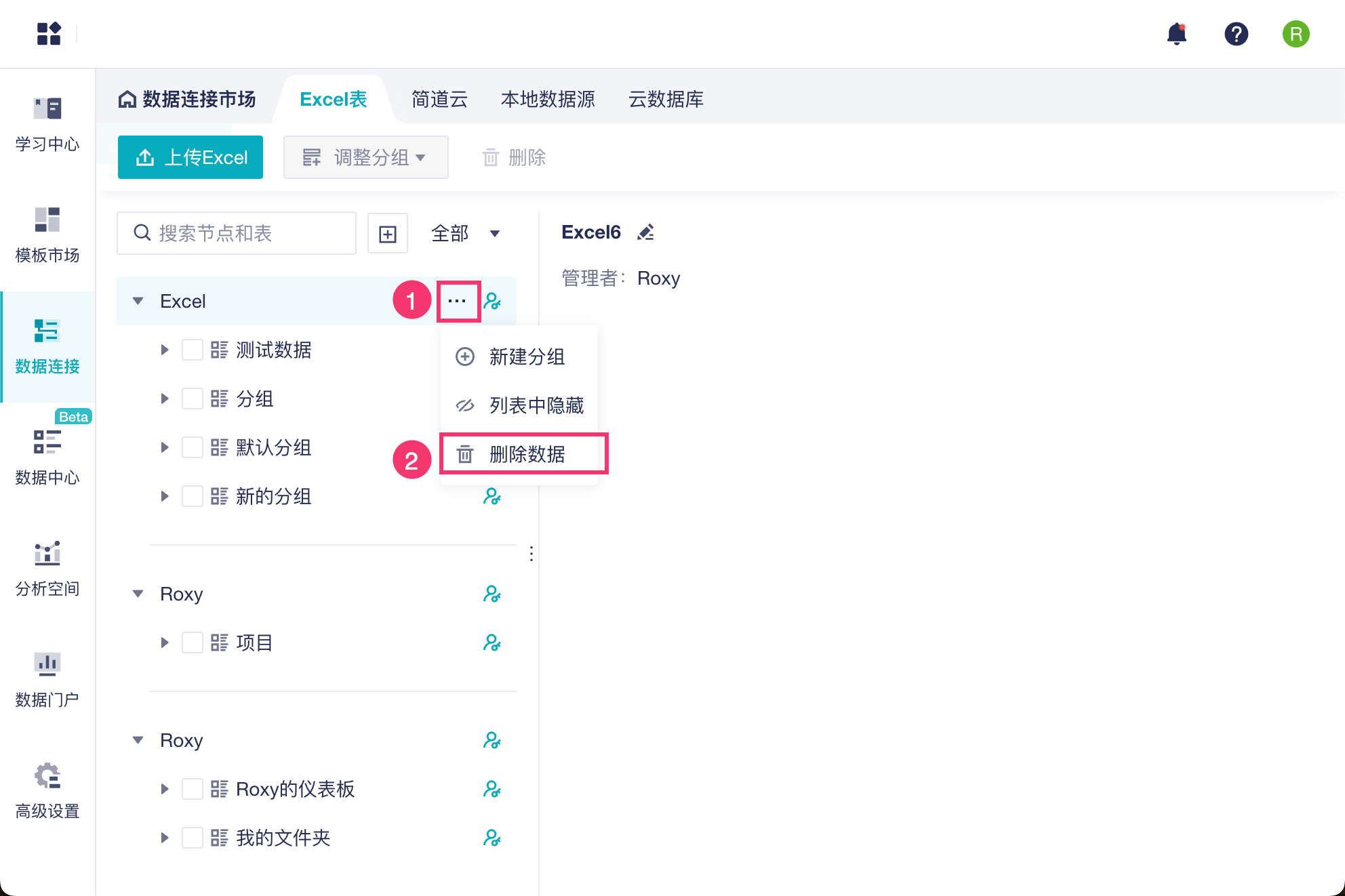Select the Roxy的仪表板 checkbox
This screenshot has height=896, width=1345.
click(x=193, y=789)
